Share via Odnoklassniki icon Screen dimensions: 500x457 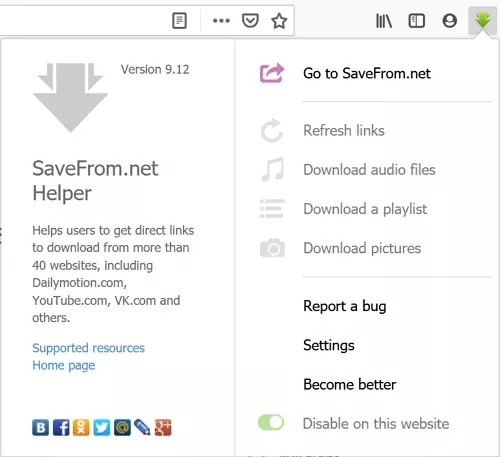click(81, 427)
